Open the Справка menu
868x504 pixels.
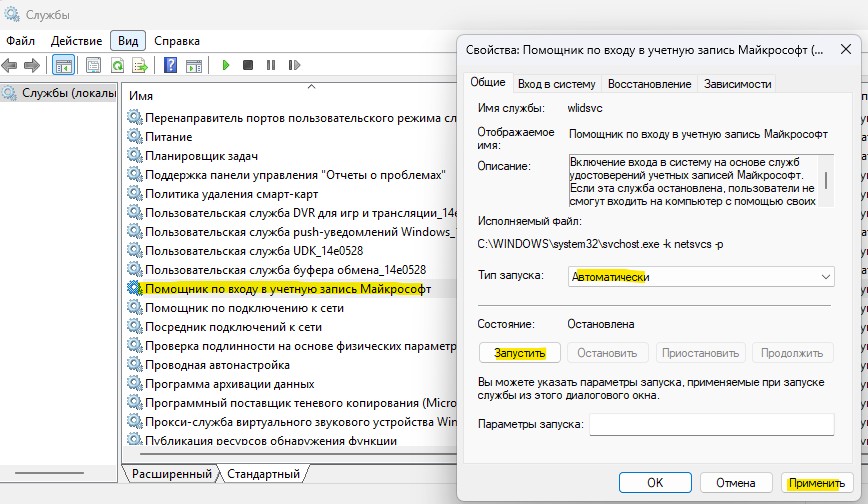point(177,41)
